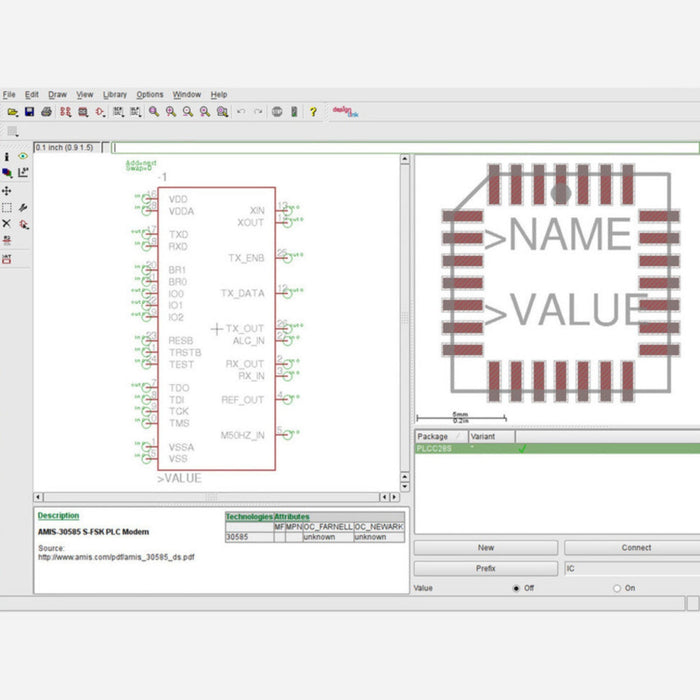The image size is (700, 700).
Task: Click the Description link
Action: pos(58,516)
